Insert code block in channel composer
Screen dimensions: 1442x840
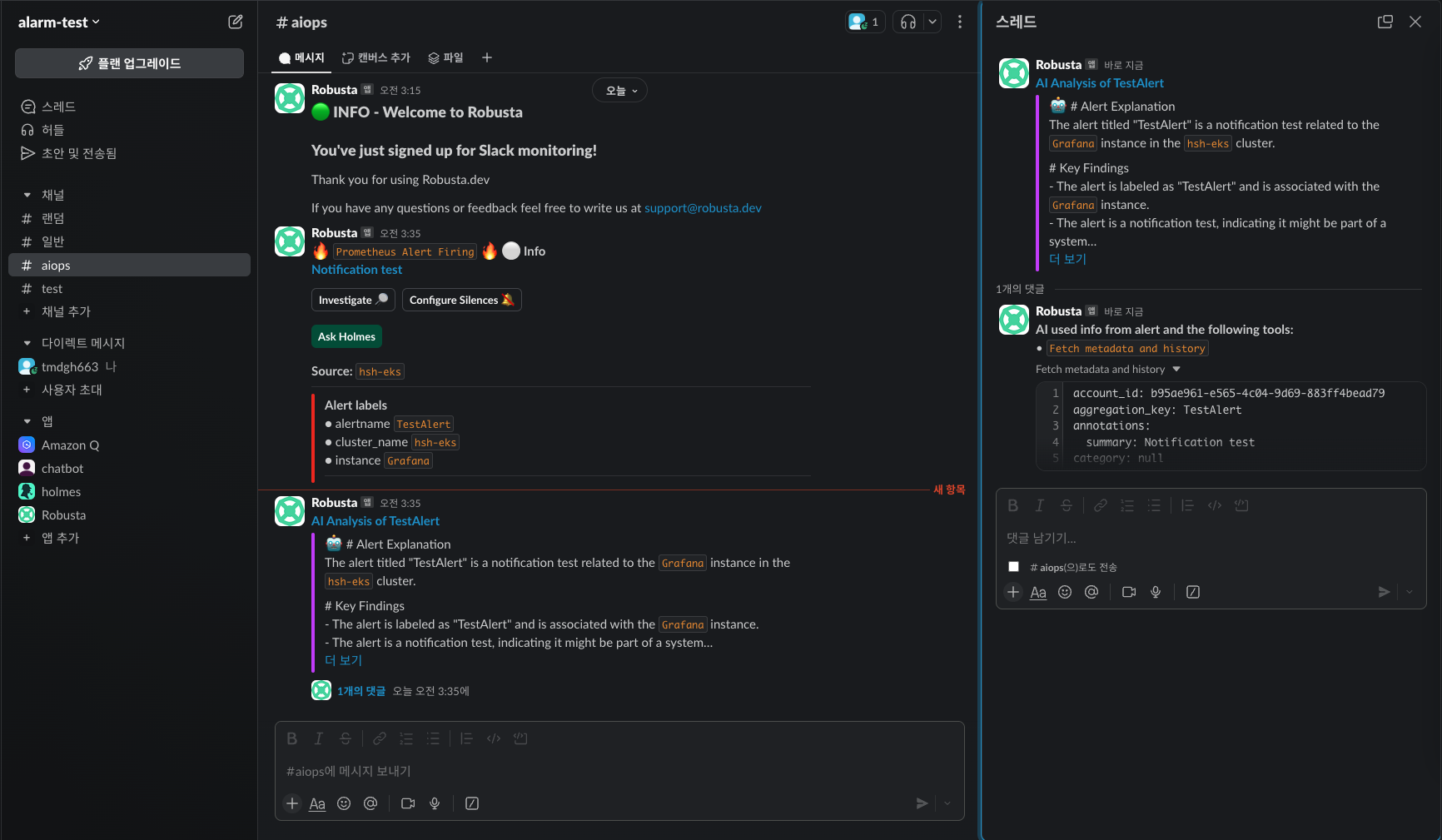point(520,738)
